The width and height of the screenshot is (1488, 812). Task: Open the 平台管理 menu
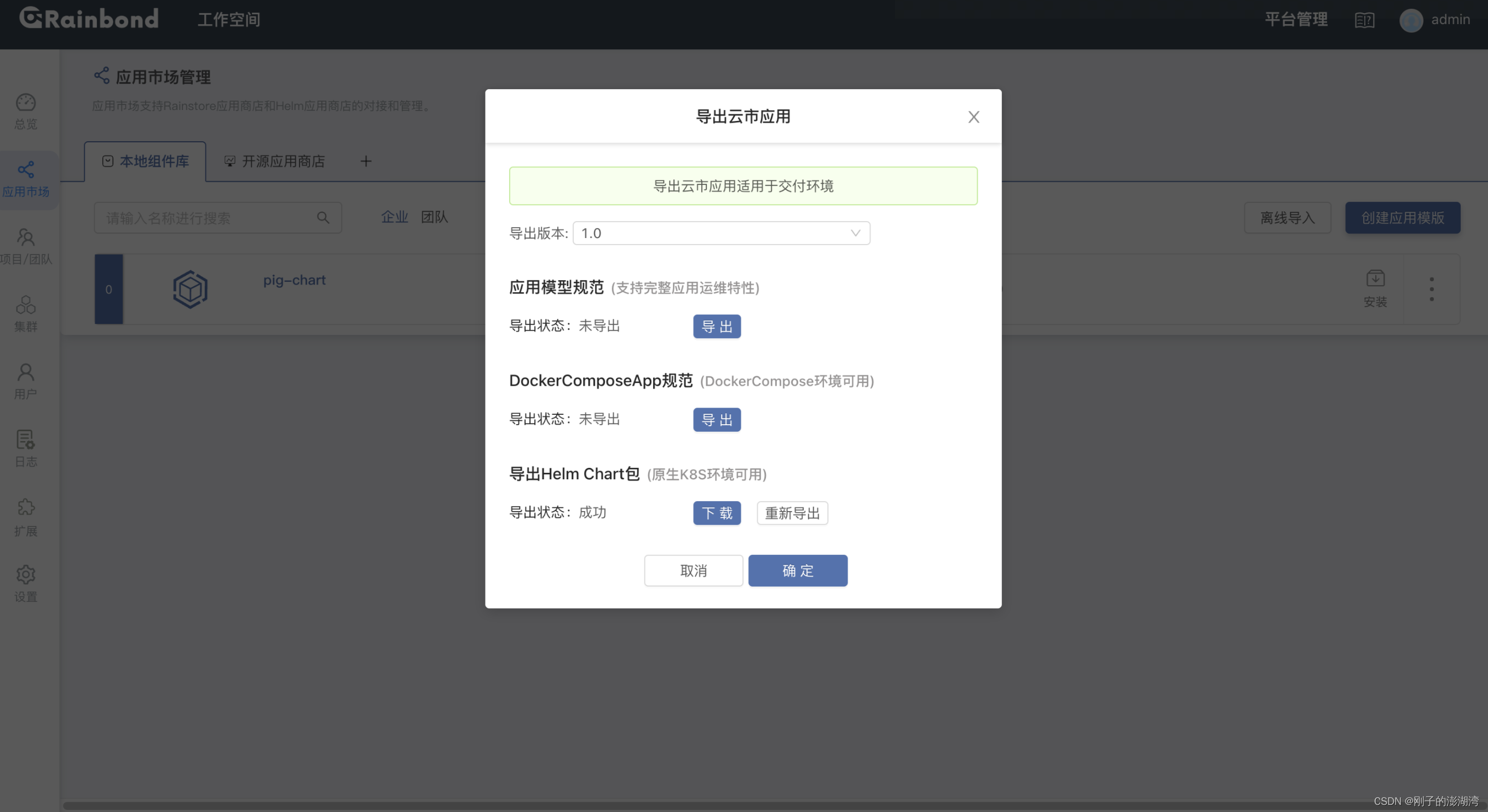[x=1295, y=19]
